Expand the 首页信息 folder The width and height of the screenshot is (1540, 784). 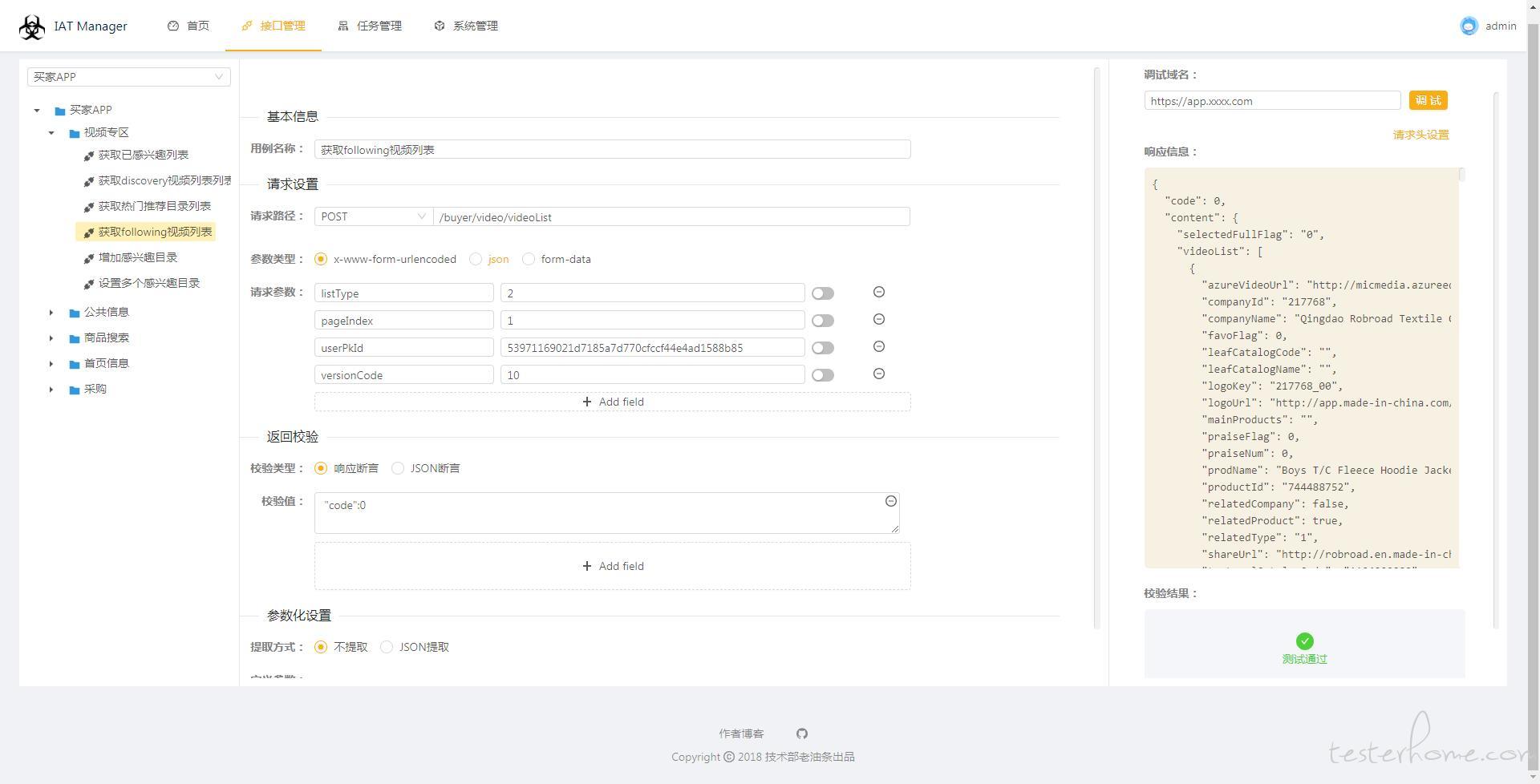coord(51,364)
